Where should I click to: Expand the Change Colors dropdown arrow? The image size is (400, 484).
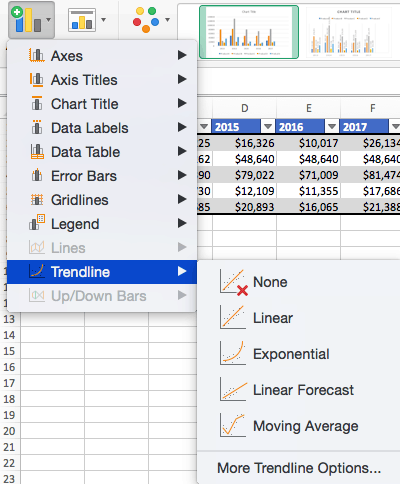tap(167, 20)
